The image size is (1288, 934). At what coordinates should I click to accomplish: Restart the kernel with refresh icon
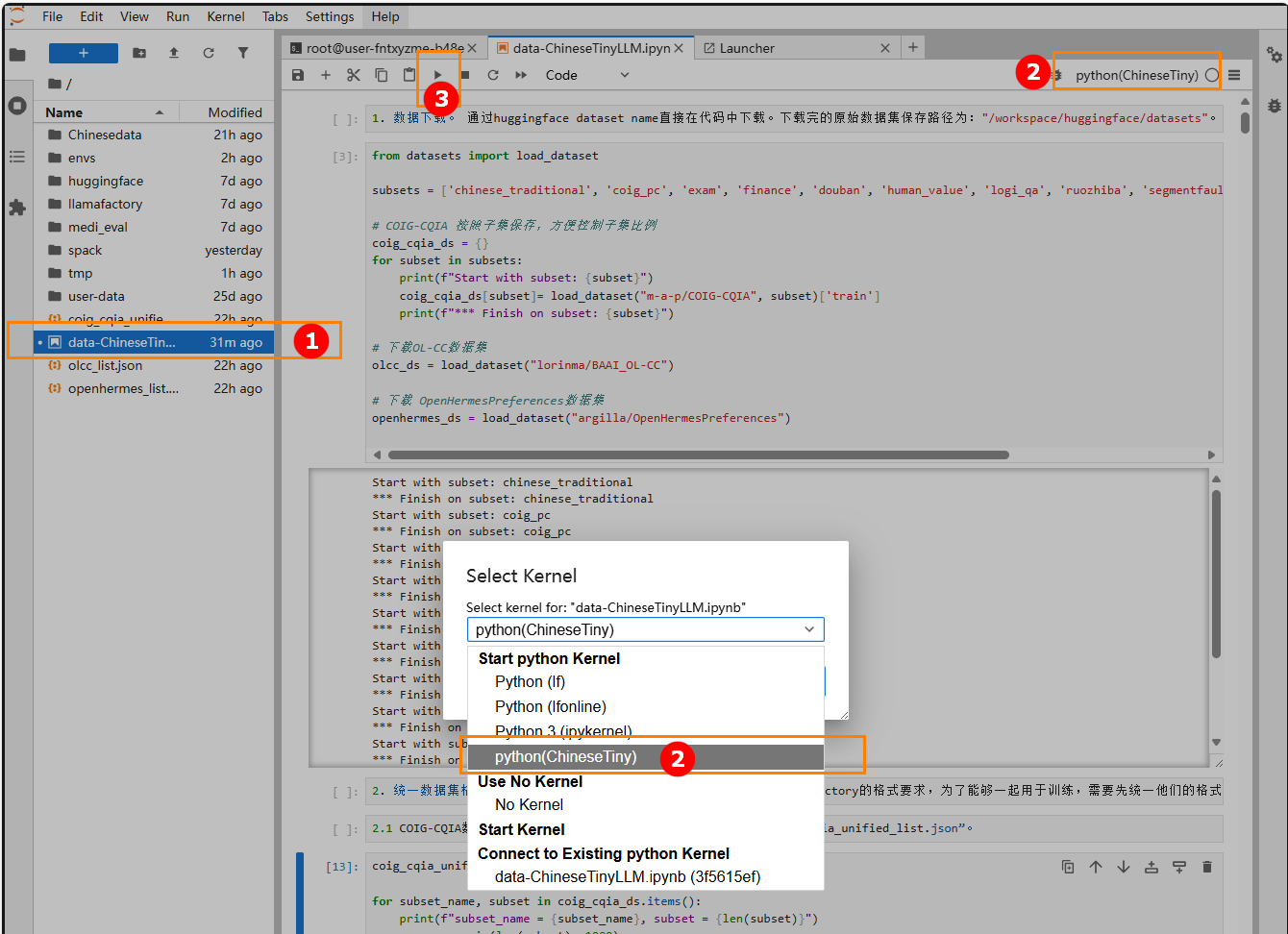(493, 75)
